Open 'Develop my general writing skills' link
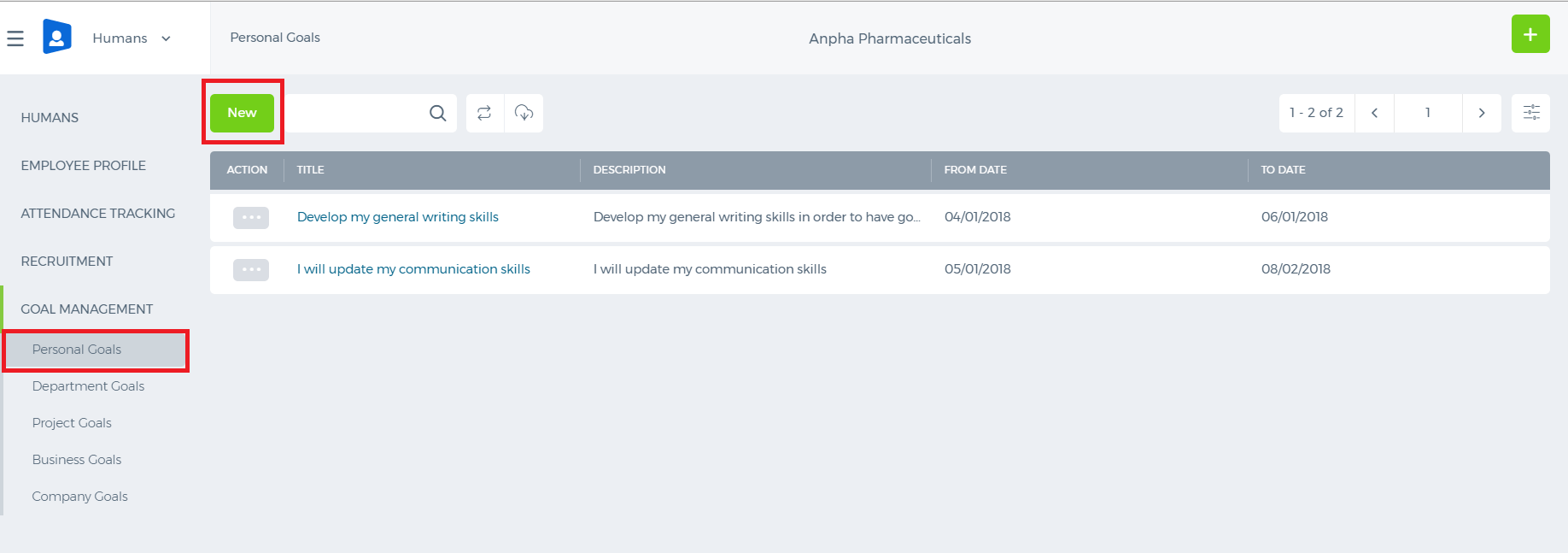This screenshot has width=1568, height=553. [x=398, y=217]
